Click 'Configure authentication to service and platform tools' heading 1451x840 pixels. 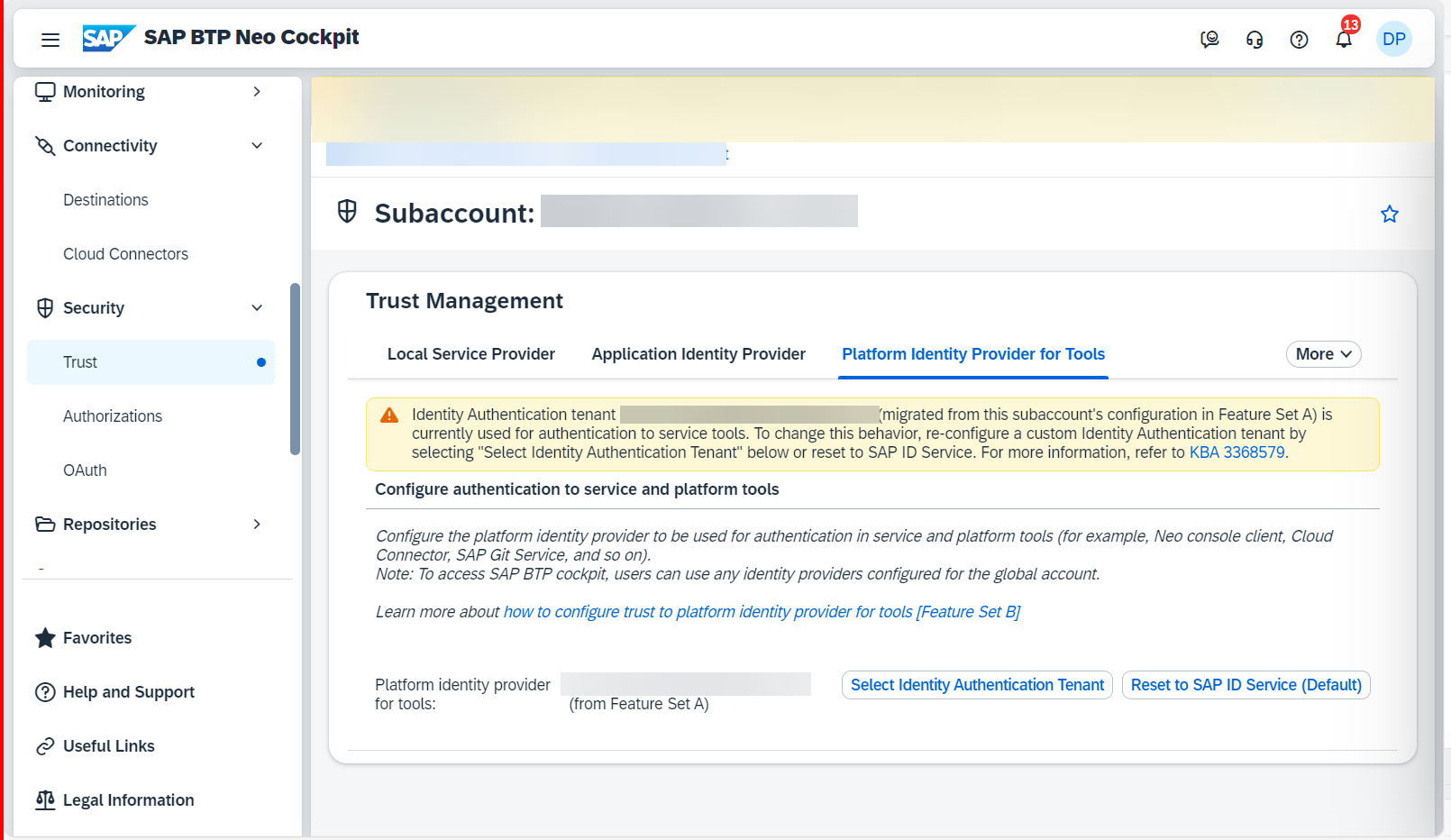tap(577, 489)
